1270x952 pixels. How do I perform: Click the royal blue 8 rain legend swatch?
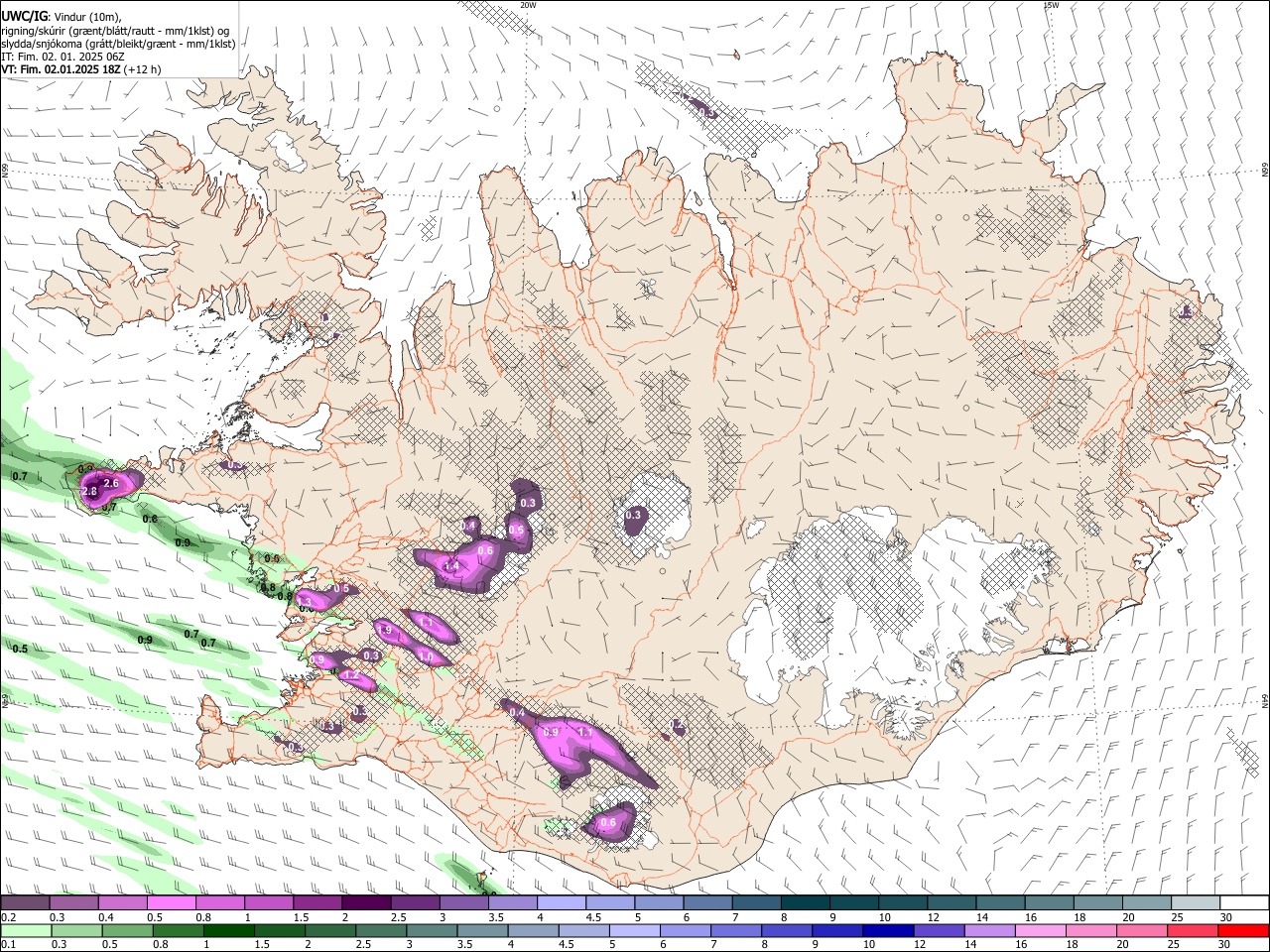(x=788, y=931)
